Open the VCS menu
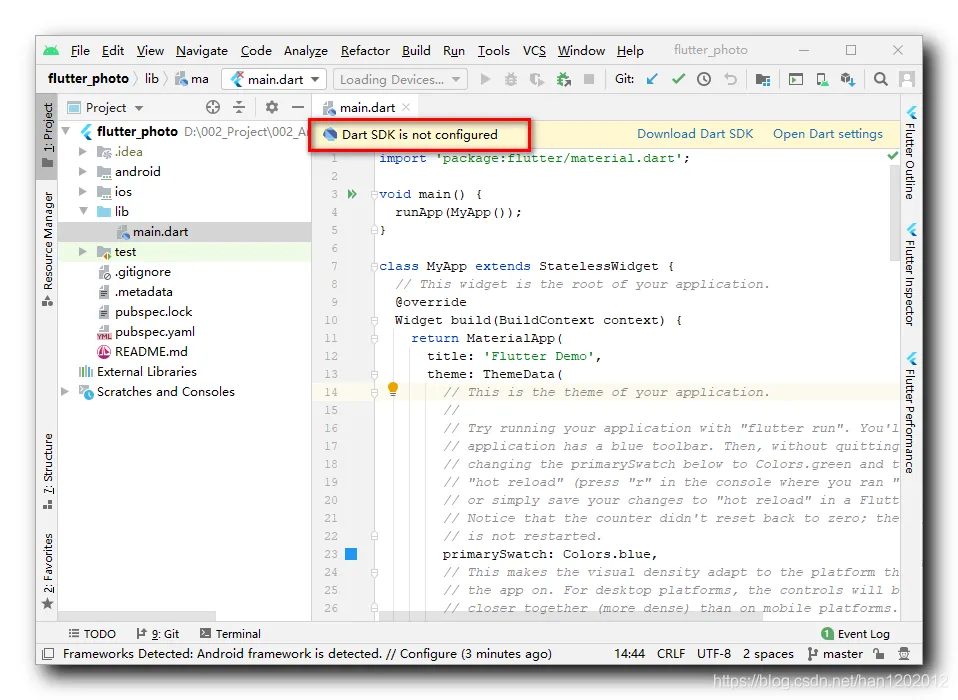The width and height of the screenshot is (958, 700). (x=534, y=51)
